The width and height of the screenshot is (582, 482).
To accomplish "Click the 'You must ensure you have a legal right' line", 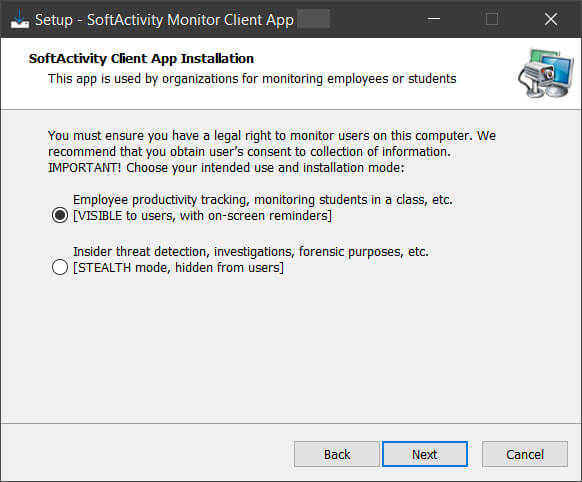I will [272, 135].
